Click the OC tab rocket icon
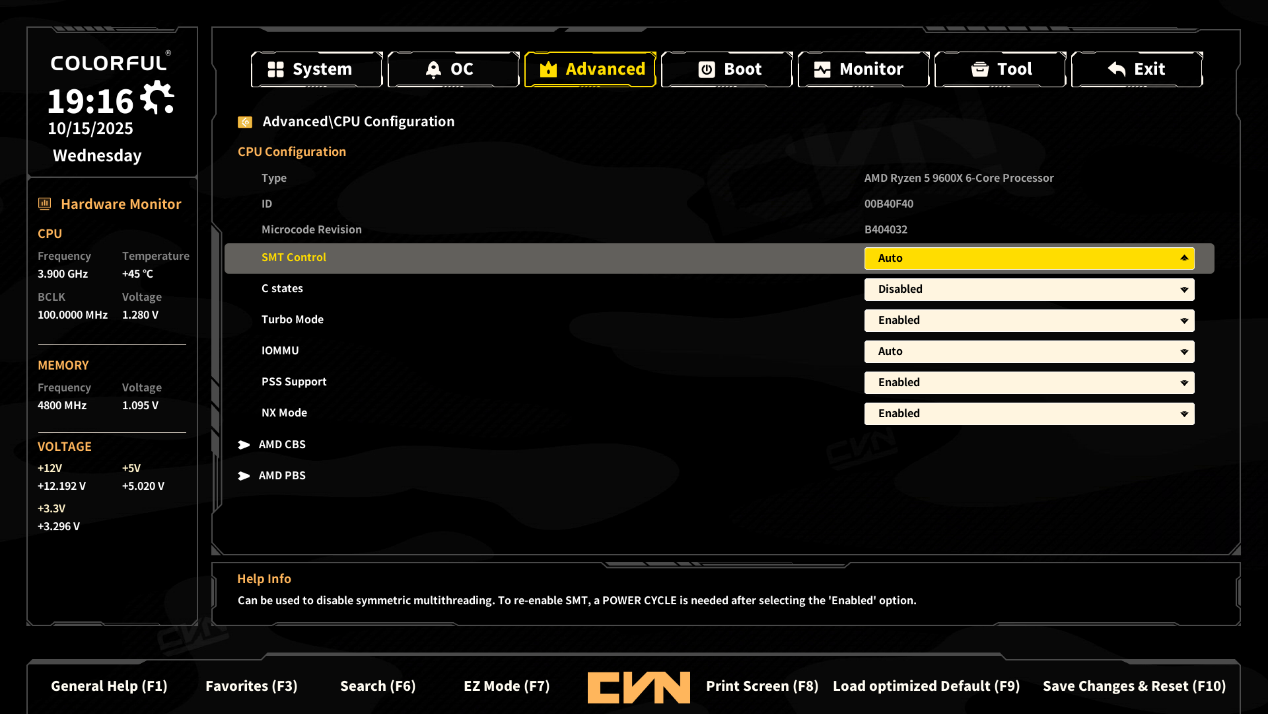Image resolution: width=1268 pixels, height=714 pixels. coord(433,69)
